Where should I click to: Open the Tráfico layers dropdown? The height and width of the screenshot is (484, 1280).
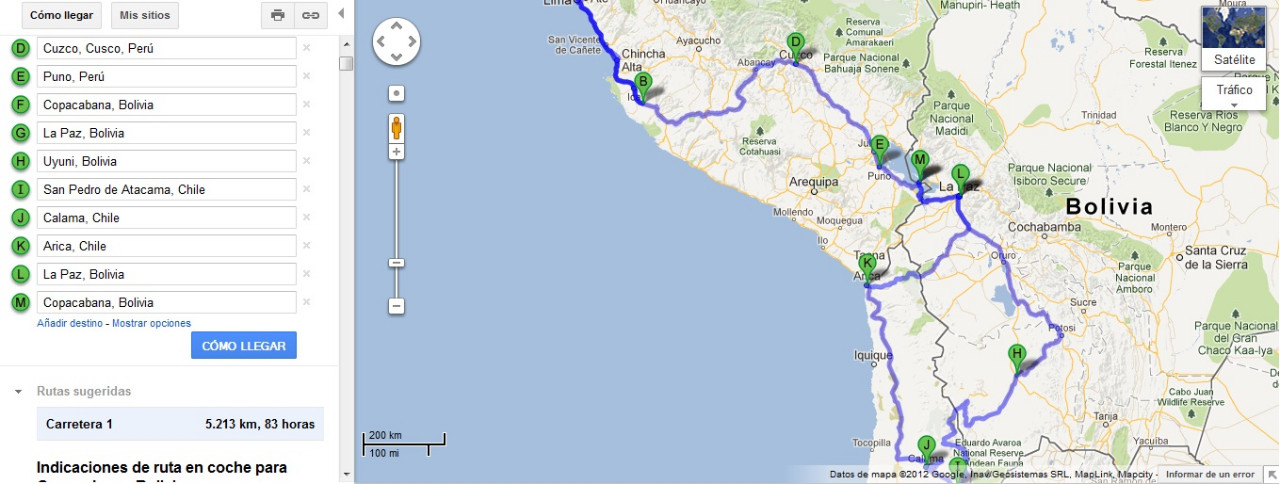1234,95
